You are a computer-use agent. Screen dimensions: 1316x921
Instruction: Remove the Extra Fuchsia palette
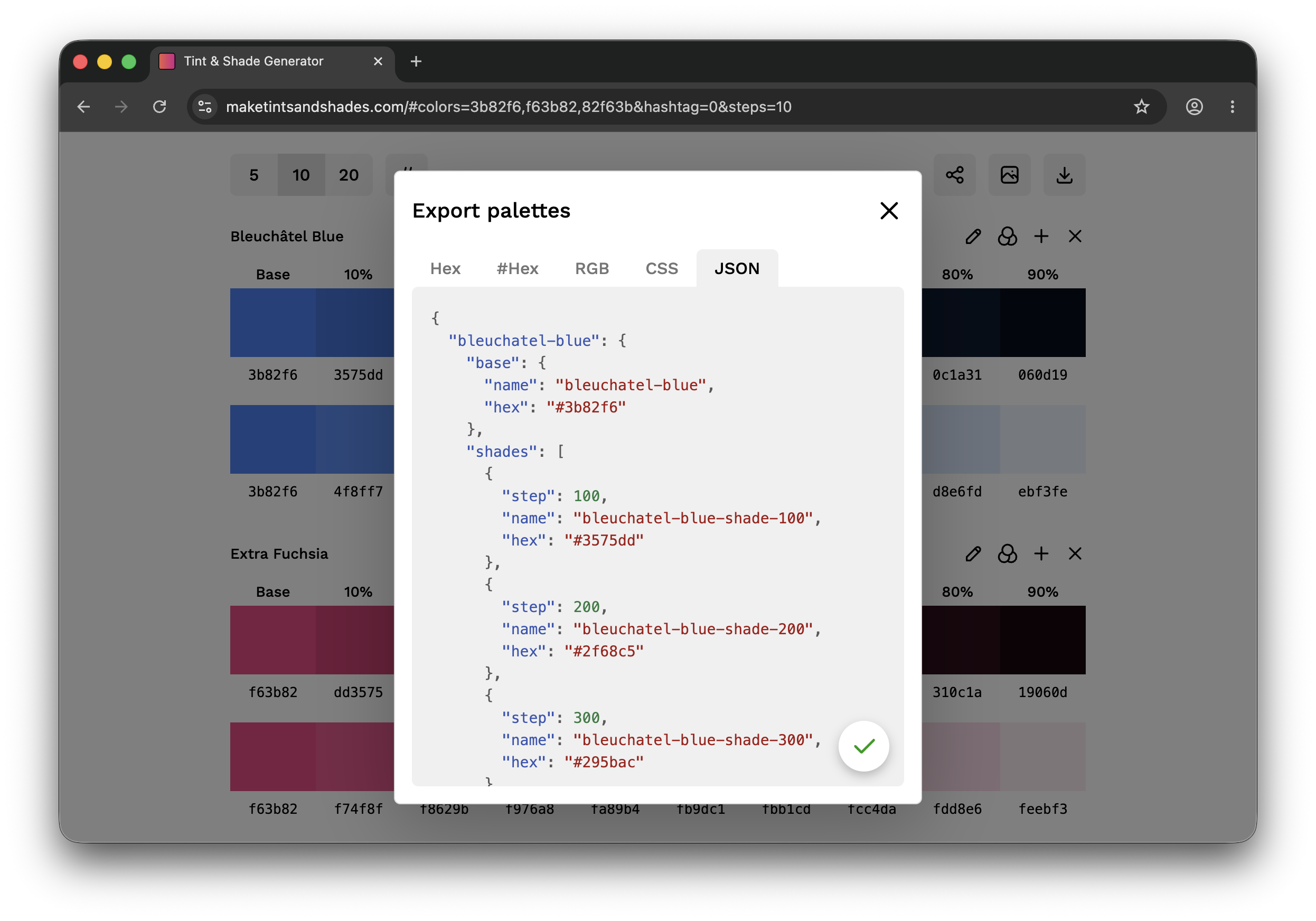point(1075,553)
